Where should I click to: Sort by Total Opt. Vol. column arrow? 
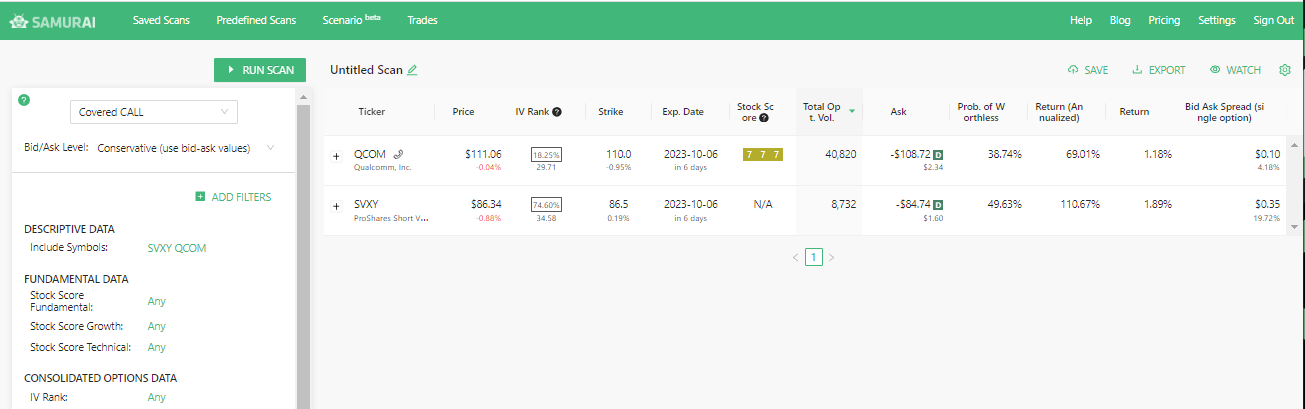click(x=852, y=111)
